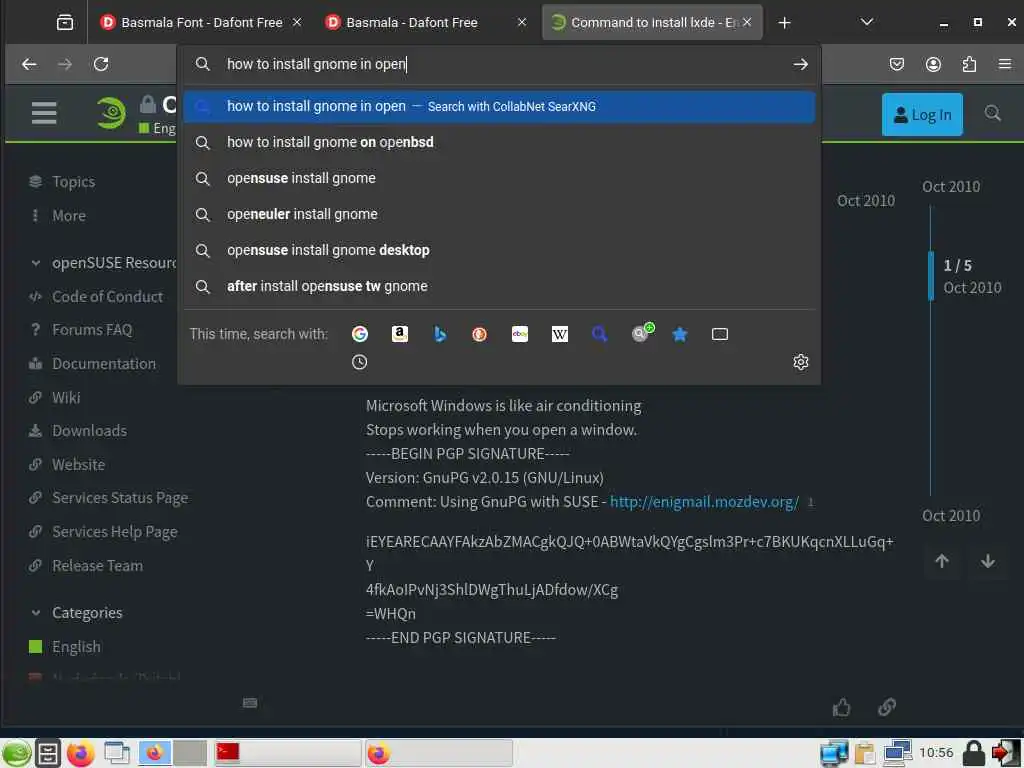Click the openSUSE logo in the forum header

(x=111, y=112)
